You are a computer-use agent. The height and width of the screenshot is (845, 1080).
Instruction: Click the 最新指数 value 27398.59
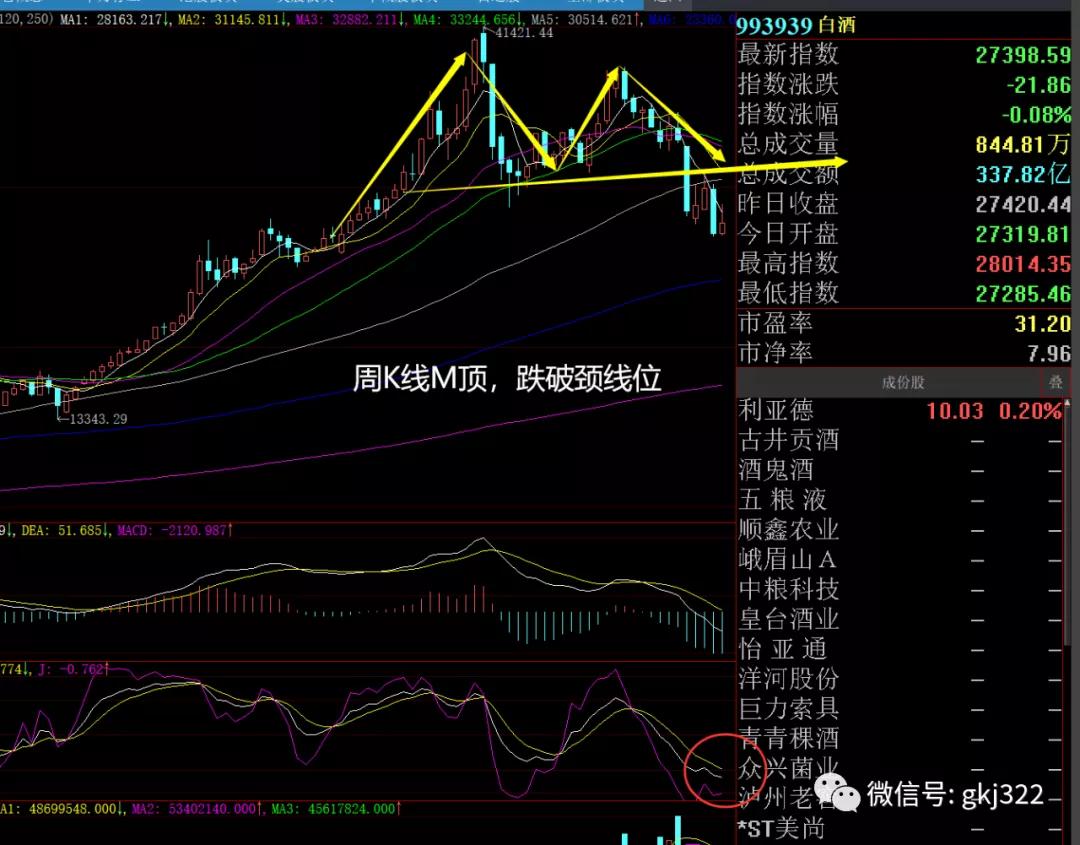point(1023,55)
